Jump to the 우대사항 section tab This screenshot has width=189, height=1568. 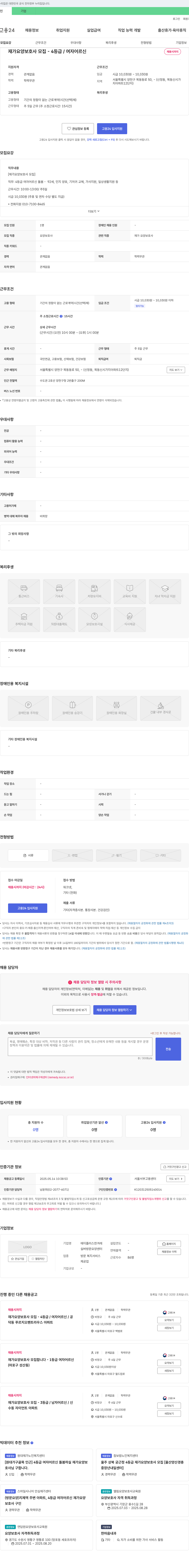point(76,43)
